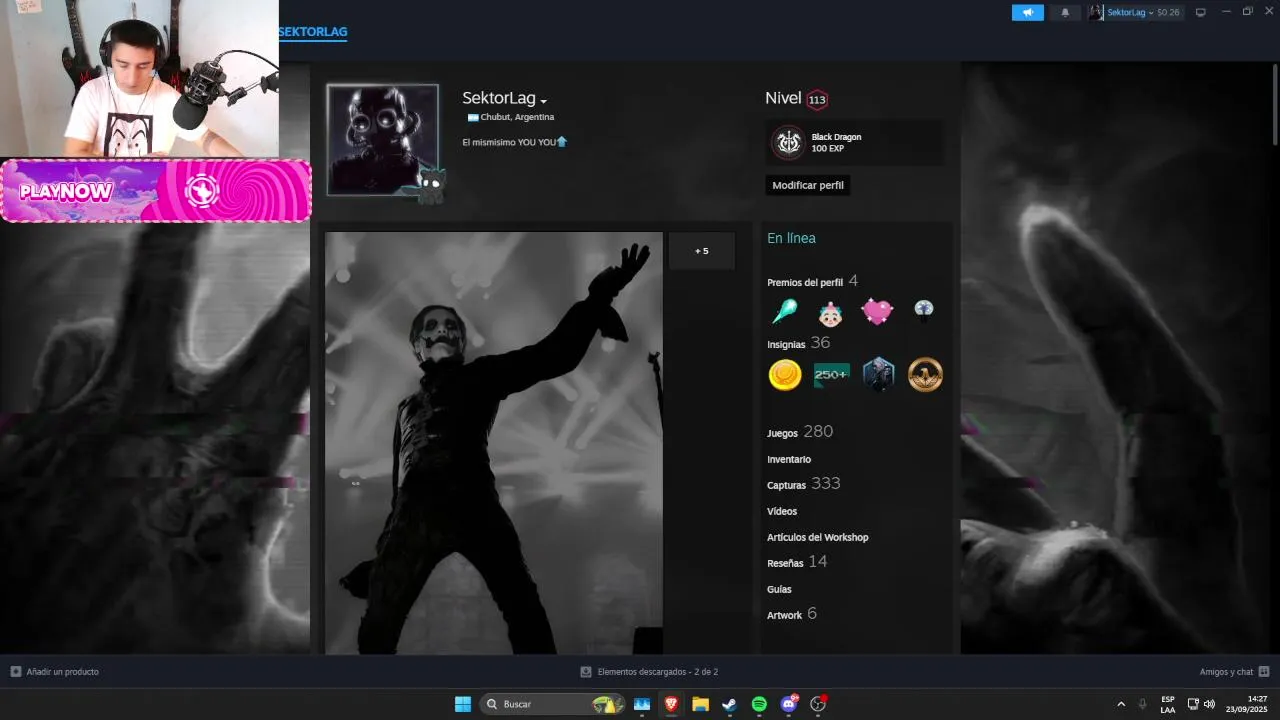1280x720 pixels.
Task: Open SektorLag profile avatar image
Action: pos(382,139)
